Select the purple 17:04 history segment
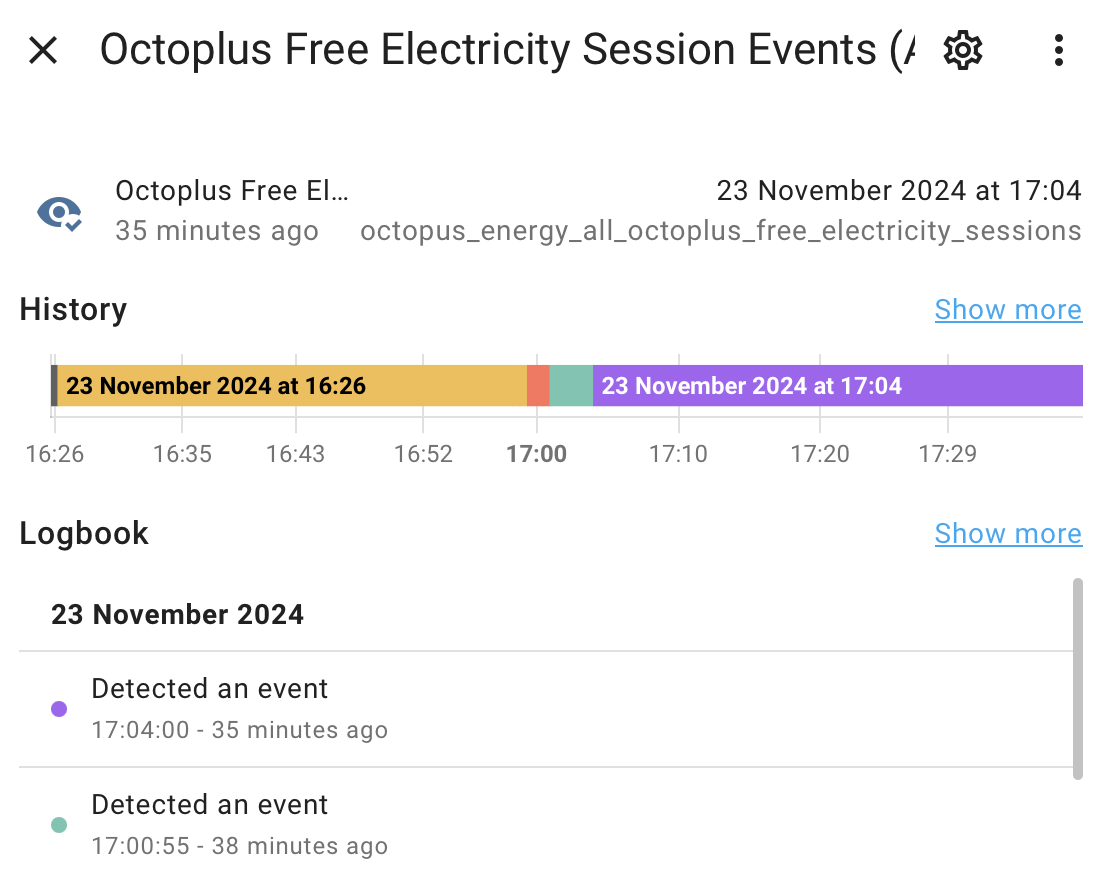Image resolution: width=1104 pixels, height=880 pixels. (837, 386)
